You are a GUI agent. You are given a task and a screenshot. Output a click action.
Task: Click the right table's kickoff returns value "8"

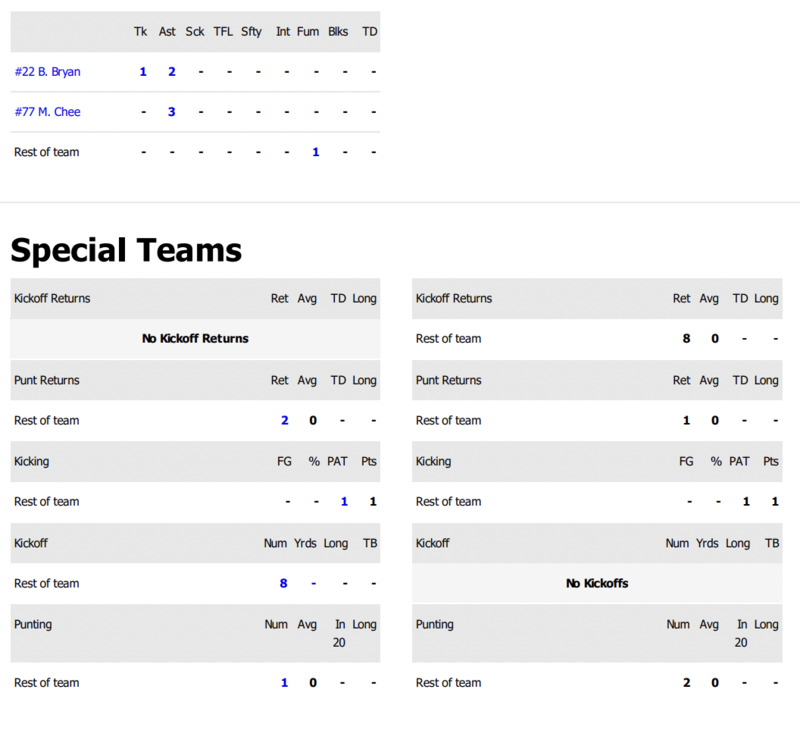pyautogui.click(x=686, y=339)
